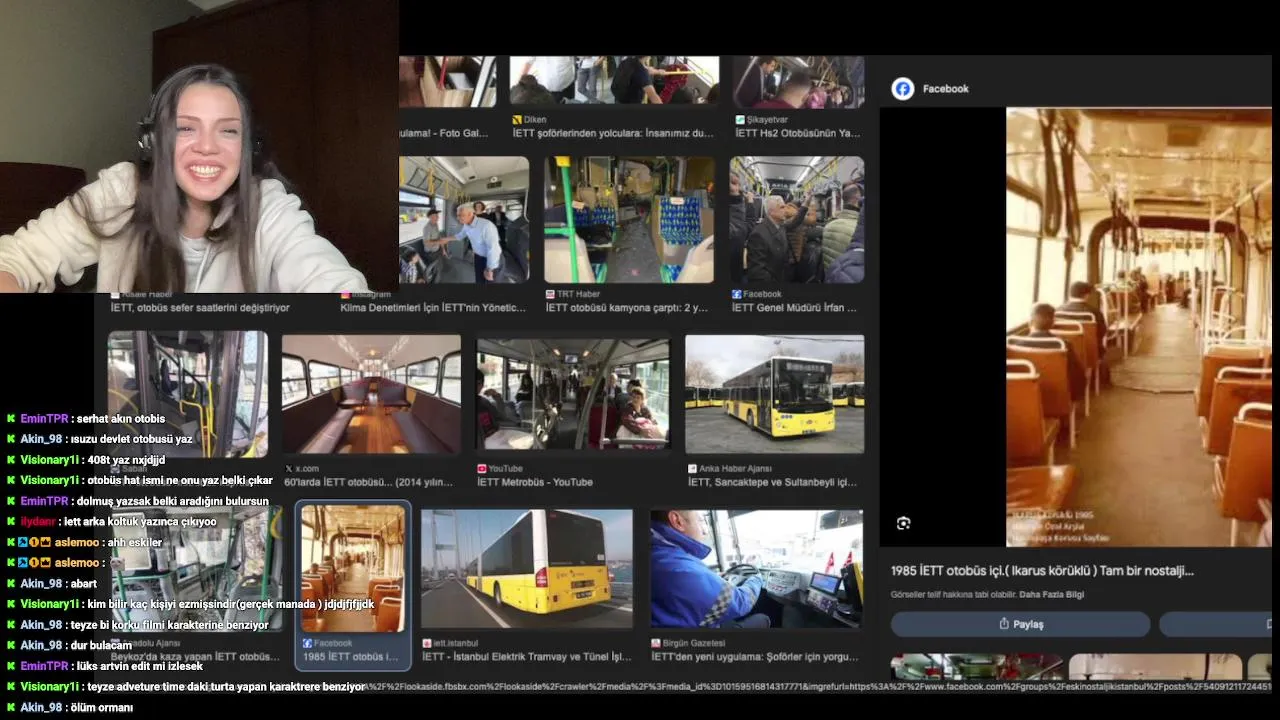Click the 'İETT otobüsü kamyona çarptı' caption

pos(627,308)
